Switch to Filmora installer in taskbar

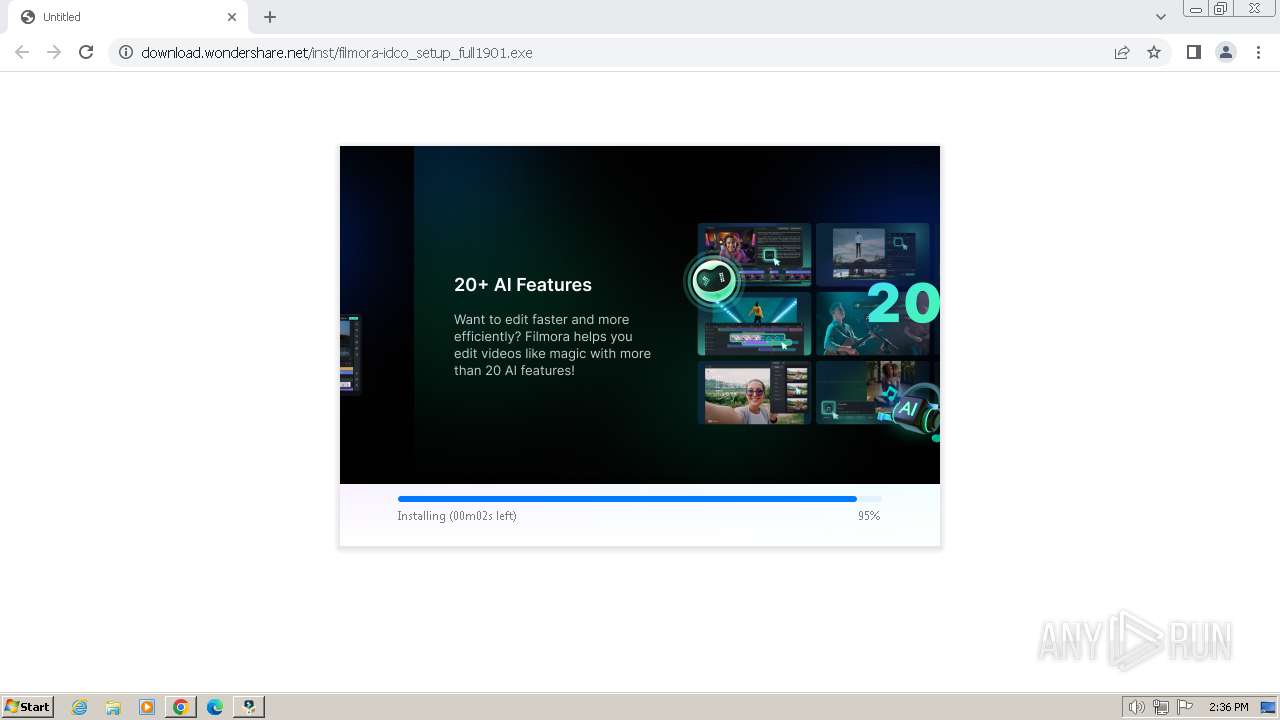248,707
